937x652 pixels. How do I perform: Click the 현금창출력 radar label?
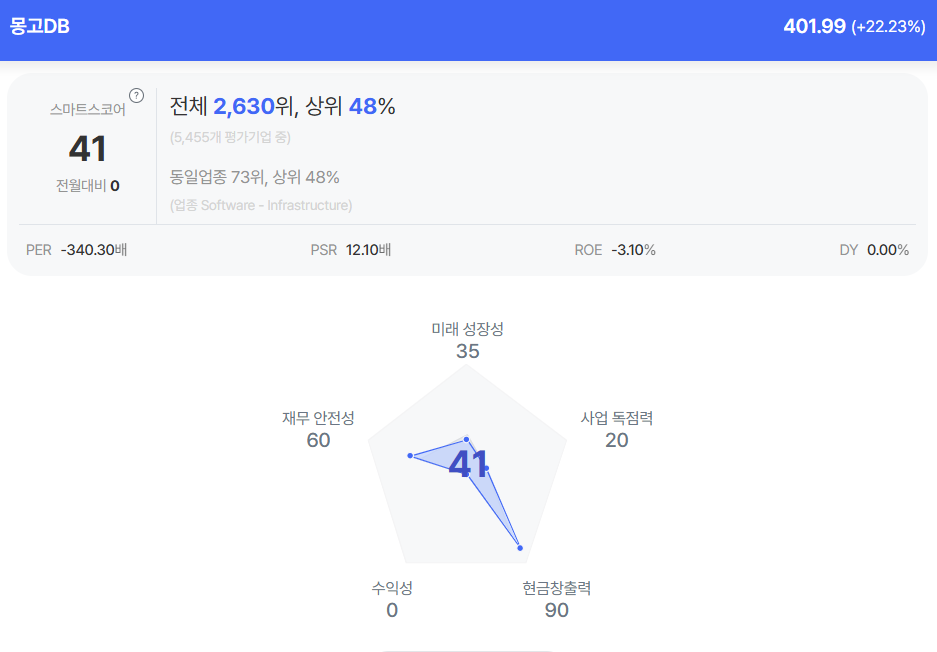557,588
